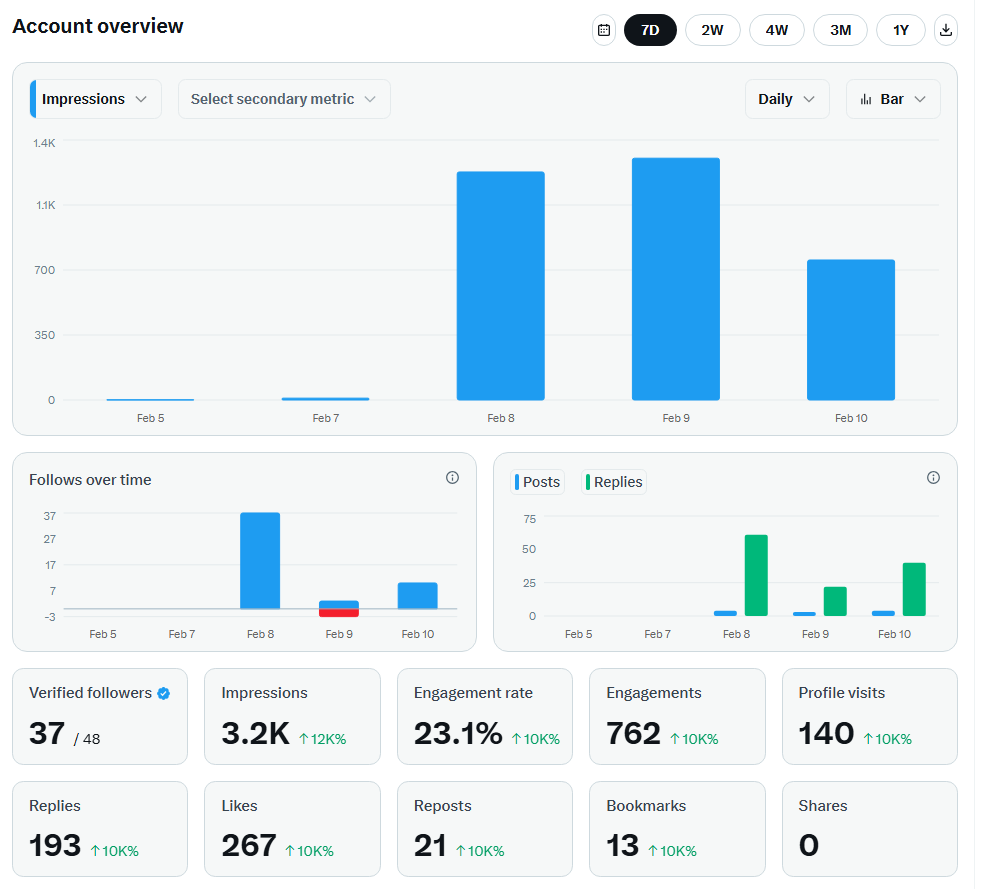The height and width of the screenshot is (889, 984).
Task: Toggle the Replies legend in the chart
Action: coord(613,482)
